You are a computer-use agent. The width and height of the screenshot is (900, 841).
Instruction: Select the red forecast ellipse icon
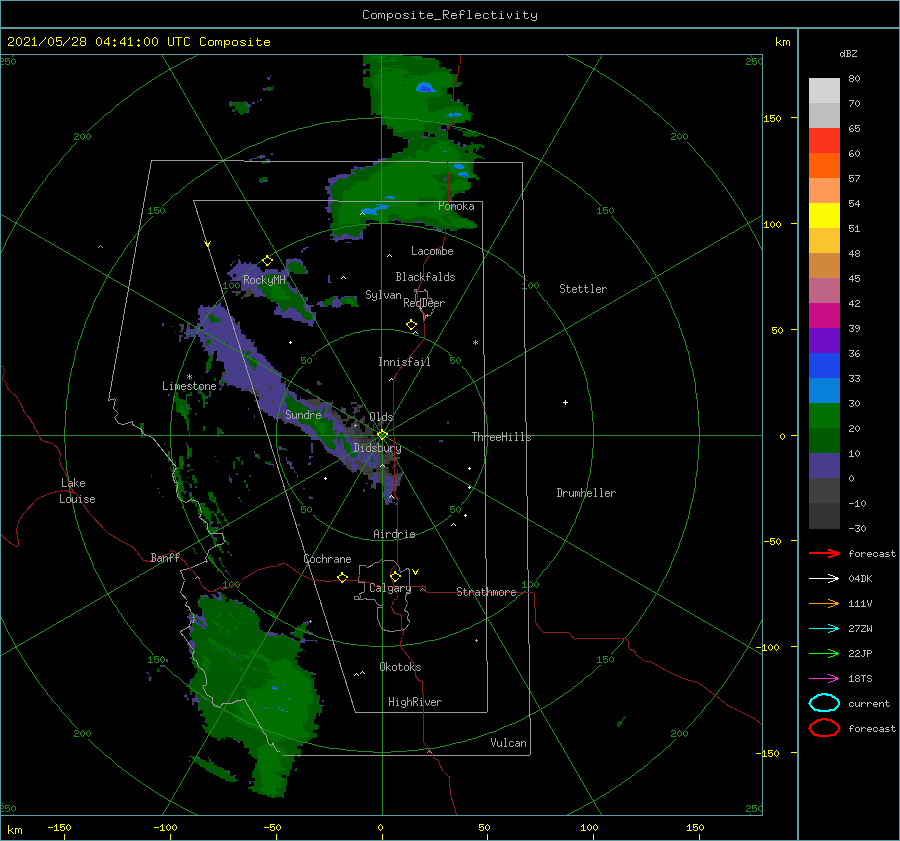click(824, 728)
